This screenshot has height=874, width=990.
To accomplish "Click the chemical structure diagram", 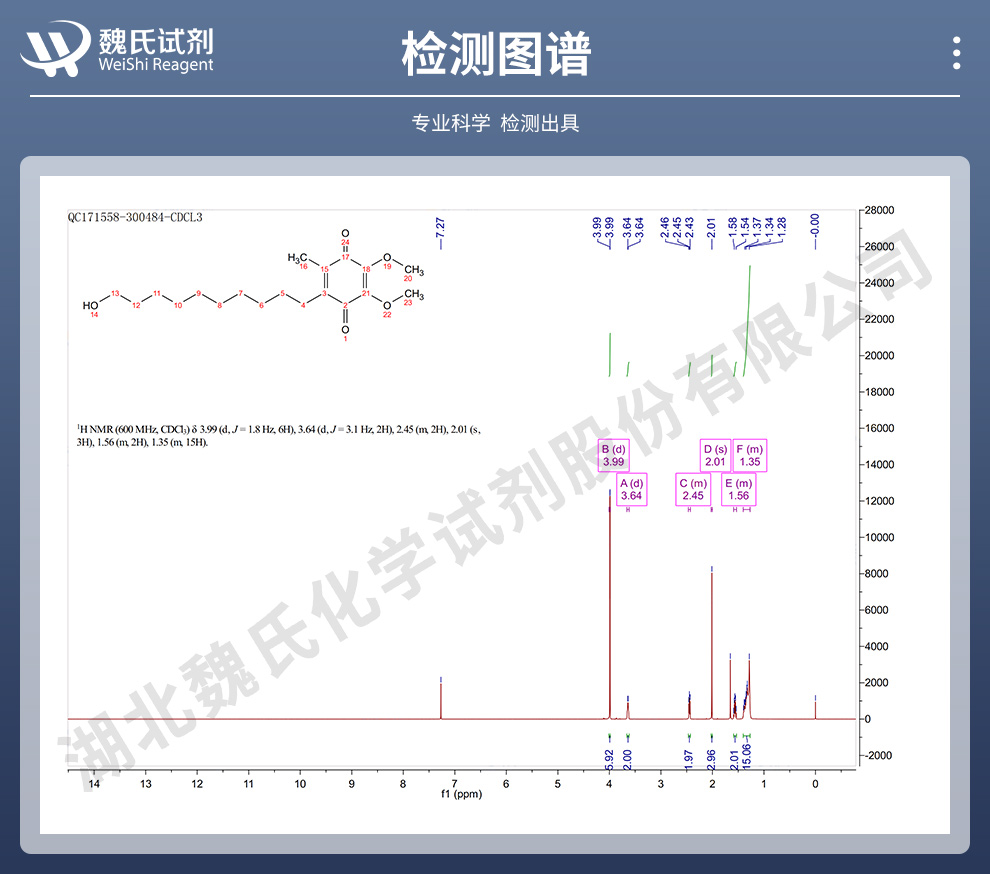I will pos(253,285).
